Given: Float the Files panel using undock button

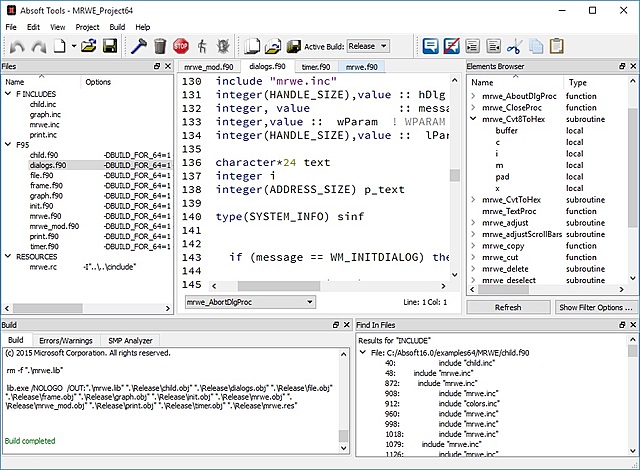Looking at the screenshot, I should [x=157, y=66].
